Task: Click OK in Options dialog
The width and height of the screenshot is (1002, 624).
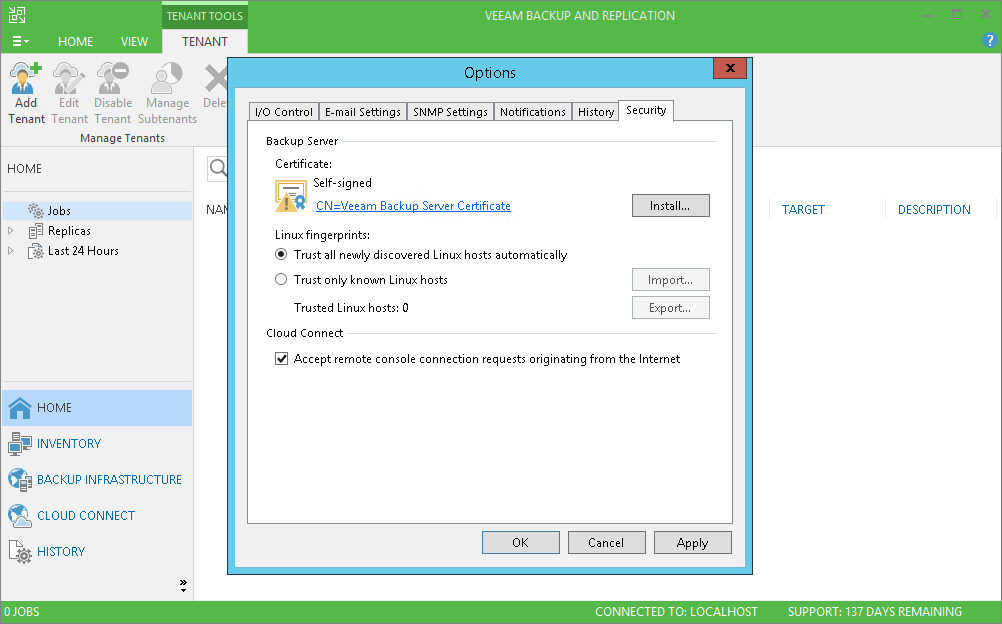Action: [520, 543]
